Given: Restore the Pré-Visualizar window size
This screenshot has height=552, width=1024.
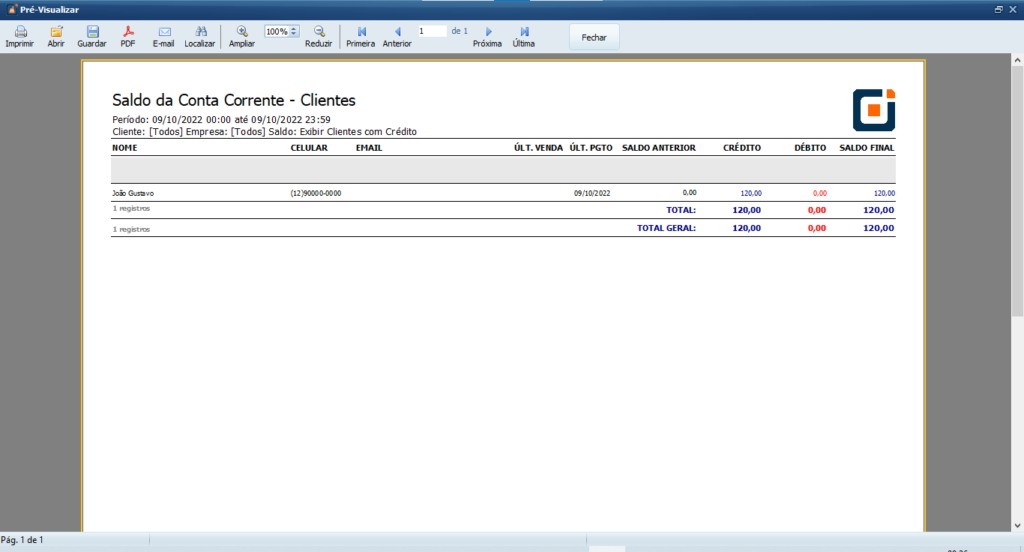Looking at the screenshot, I should (998, 8).
